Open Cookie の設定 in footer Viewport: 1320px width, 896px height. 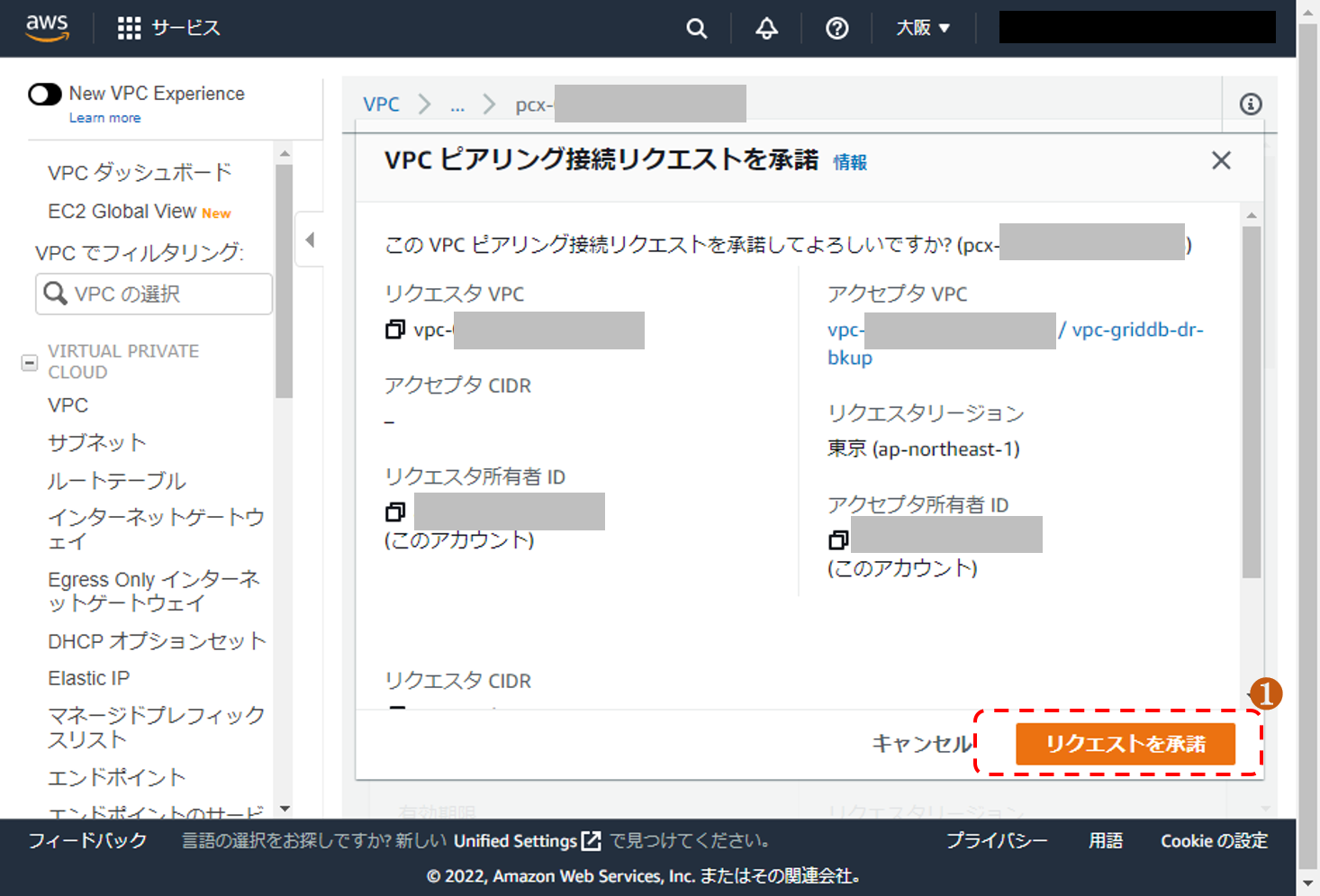tap(1214, 841)
